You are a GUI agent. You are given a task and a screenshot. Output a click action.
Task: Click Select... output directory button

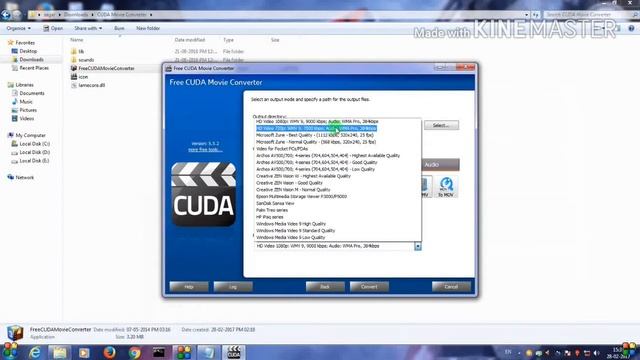click(441, 125)
